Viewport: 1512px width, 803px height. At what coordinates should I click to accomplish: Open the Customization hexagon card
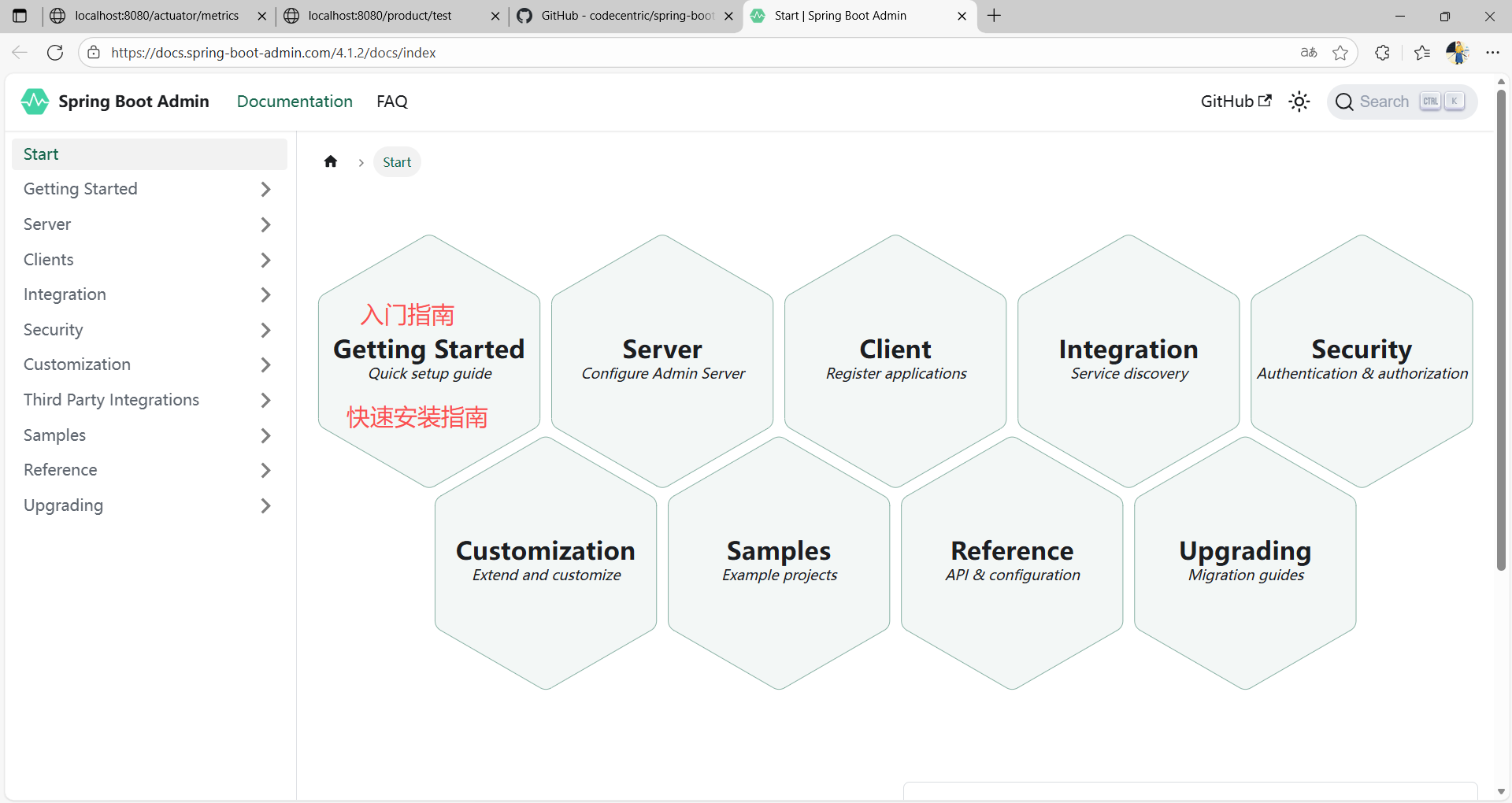point(546,562)
